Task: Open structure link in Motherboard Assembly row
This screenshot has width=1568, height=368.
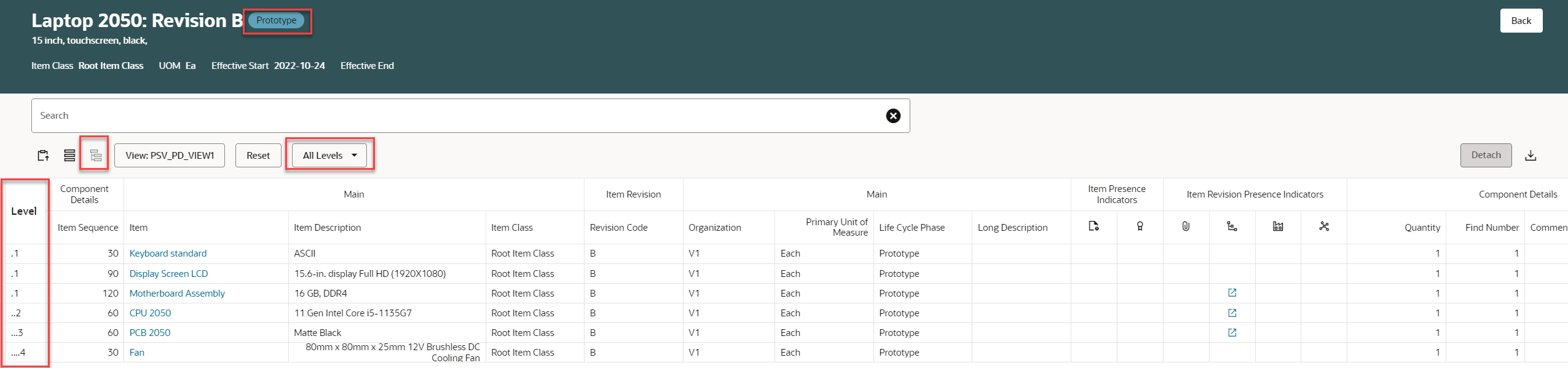Action: click(x=1232, y=293)
